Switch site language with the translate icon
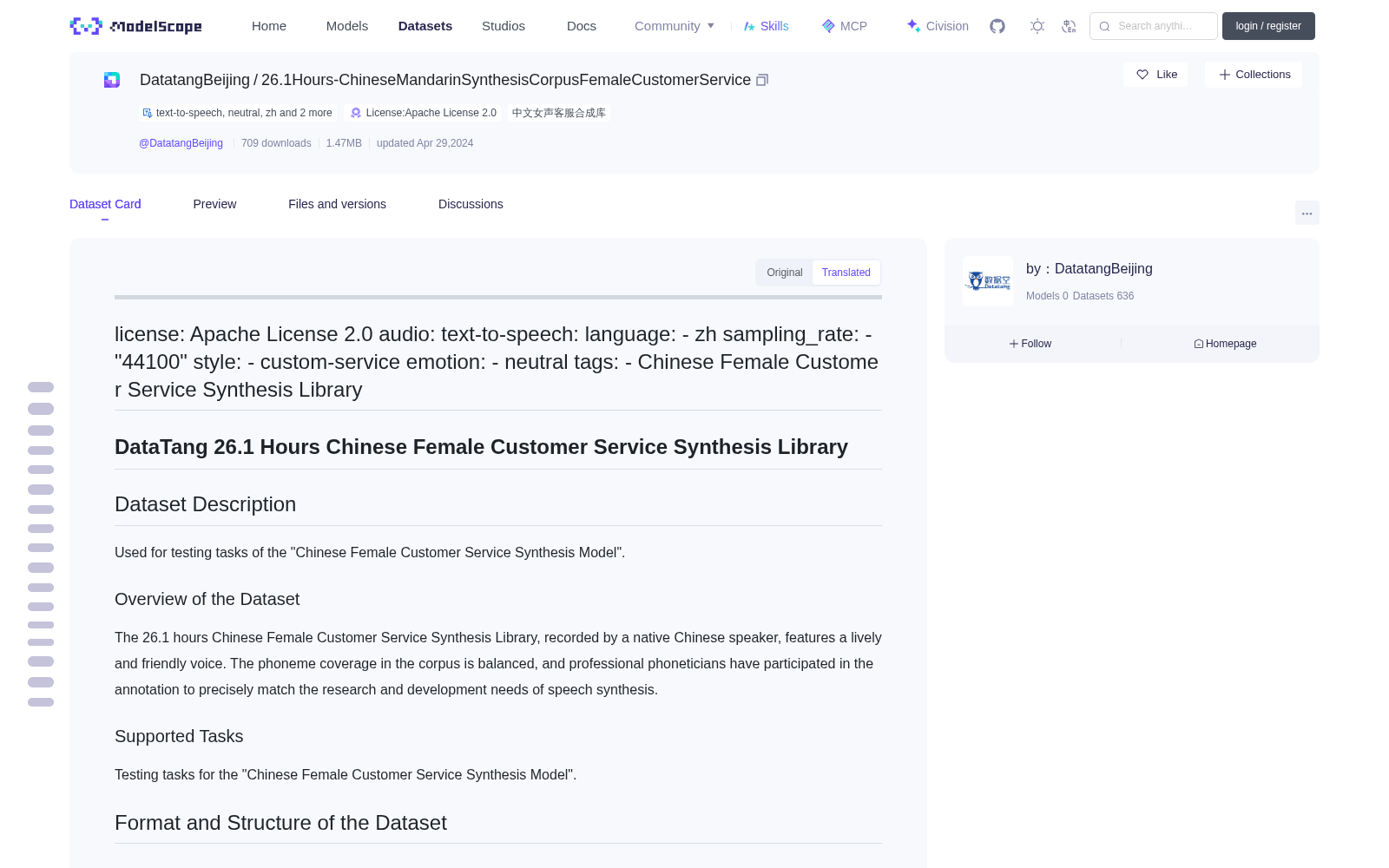1389x868 pixels. pyautogui.click(x=1069, y=26)
